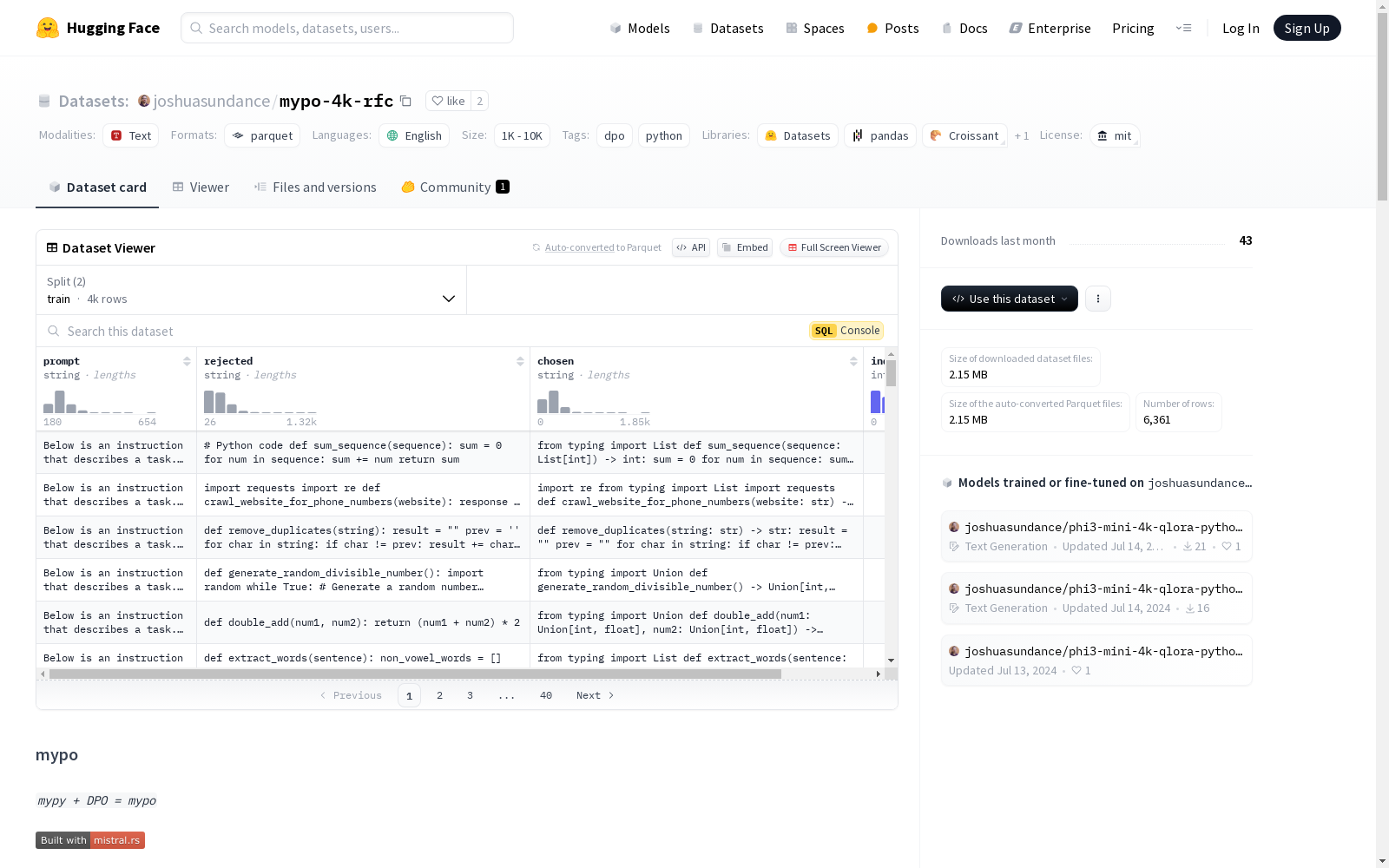Sort the rejected column
This screenshot has width=1389, height=868.
pyautogui.click(x=520, y=361)
